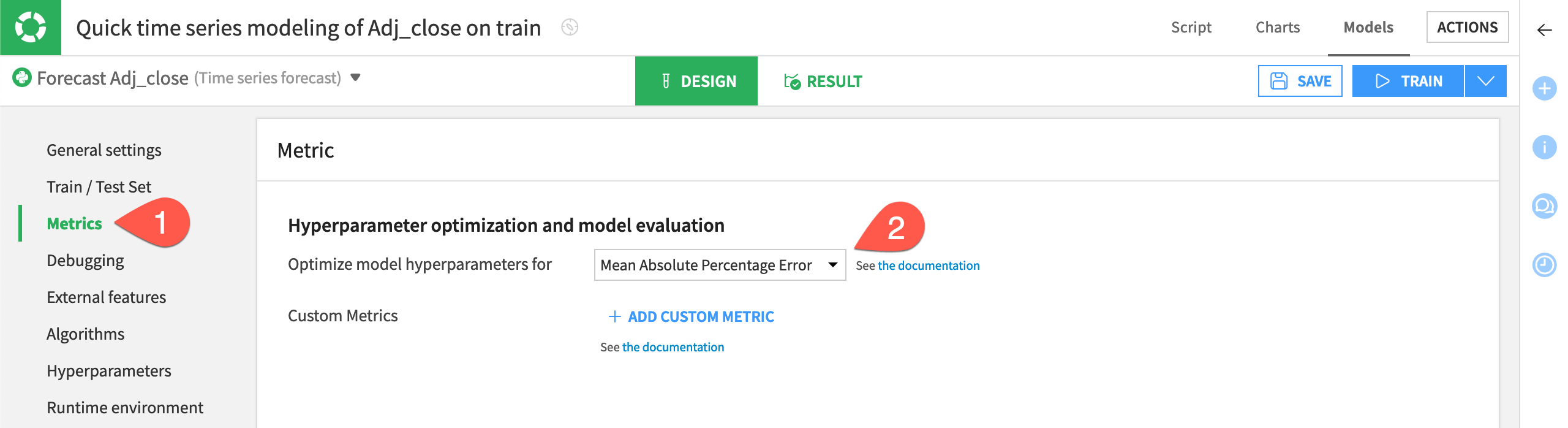Click 'Optimize model hyperparameters for' label
This screenshot has width=1568, height=428.
click(420, 264)
